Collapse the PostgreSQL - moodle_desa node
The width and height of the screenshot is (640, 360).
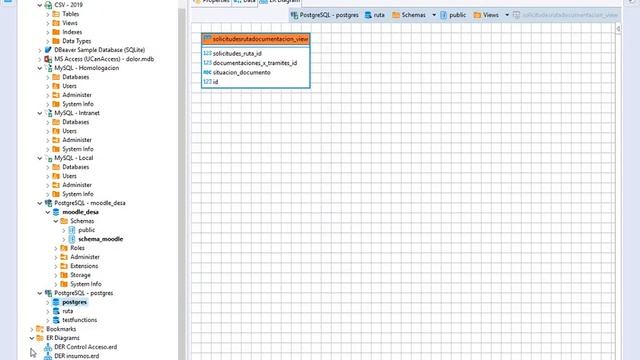click(40, 203)
